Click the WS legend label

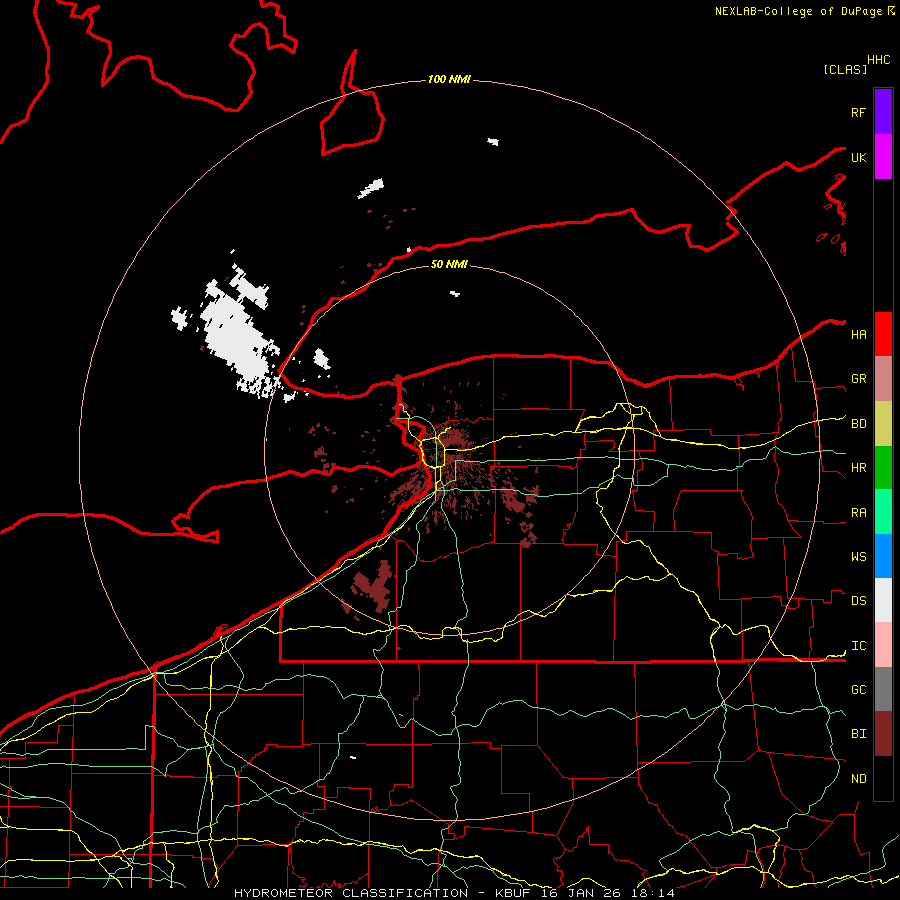tap(858, 557)
